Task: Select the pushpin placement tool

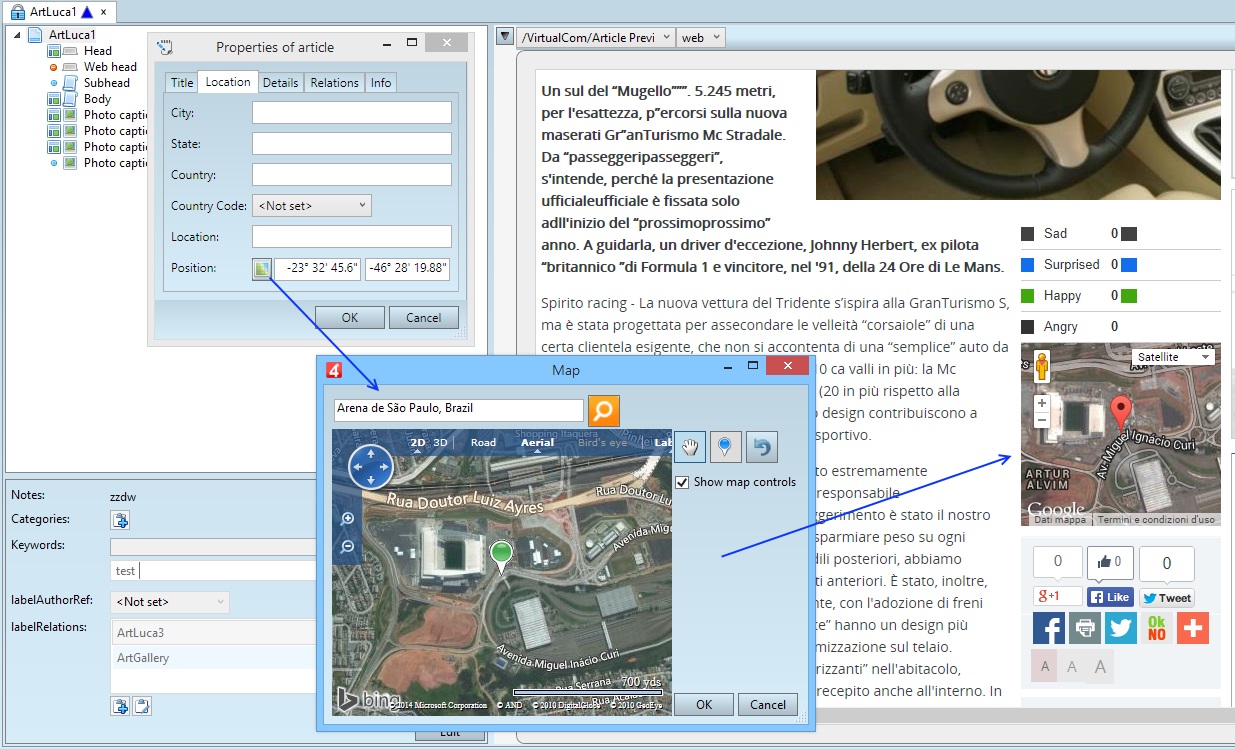Action: (725, 447)
